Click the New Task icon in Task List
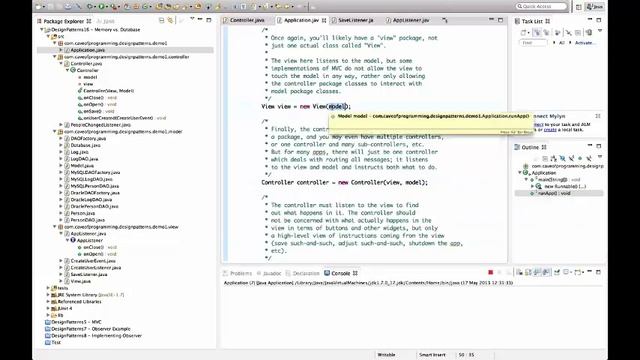 524,33
